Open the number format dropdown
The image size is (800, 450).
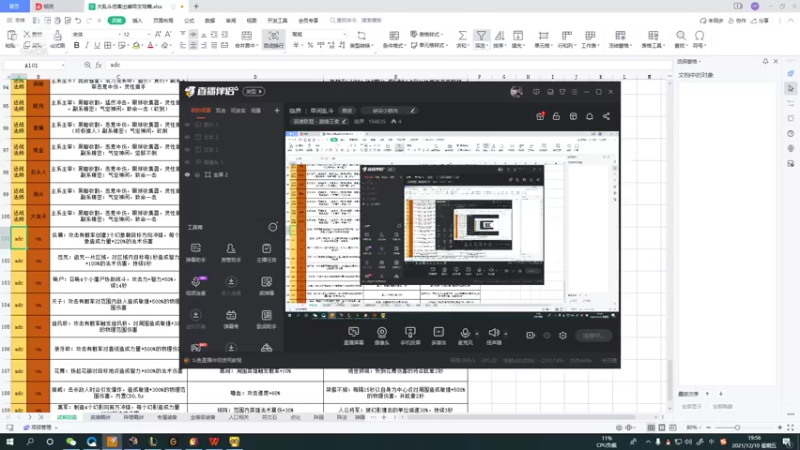[345, 34]
